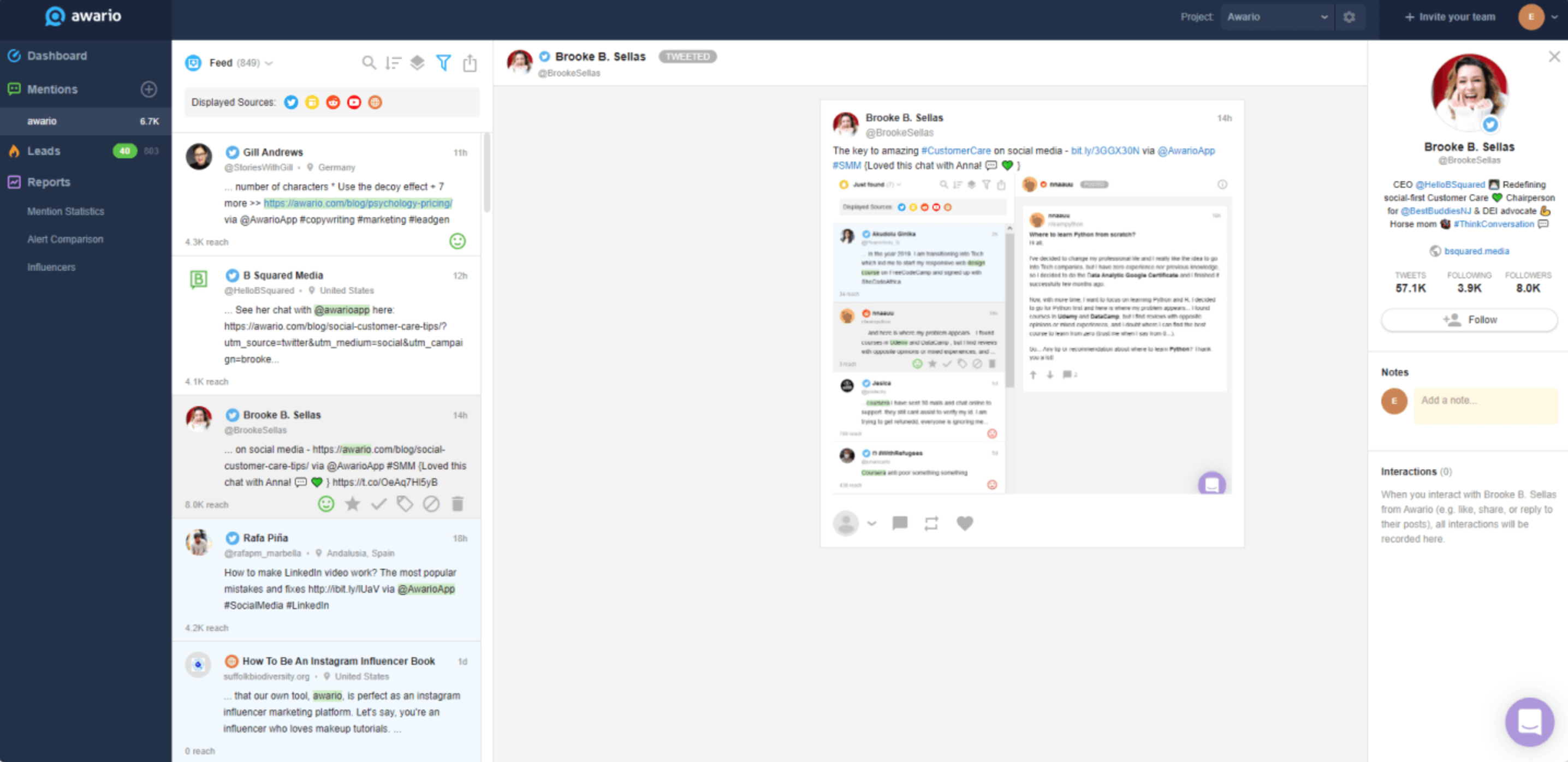This screenshot has height=762, width=1568.
Task: Open the Instagram Influencer Book mention
Action: tap(326, 703)
